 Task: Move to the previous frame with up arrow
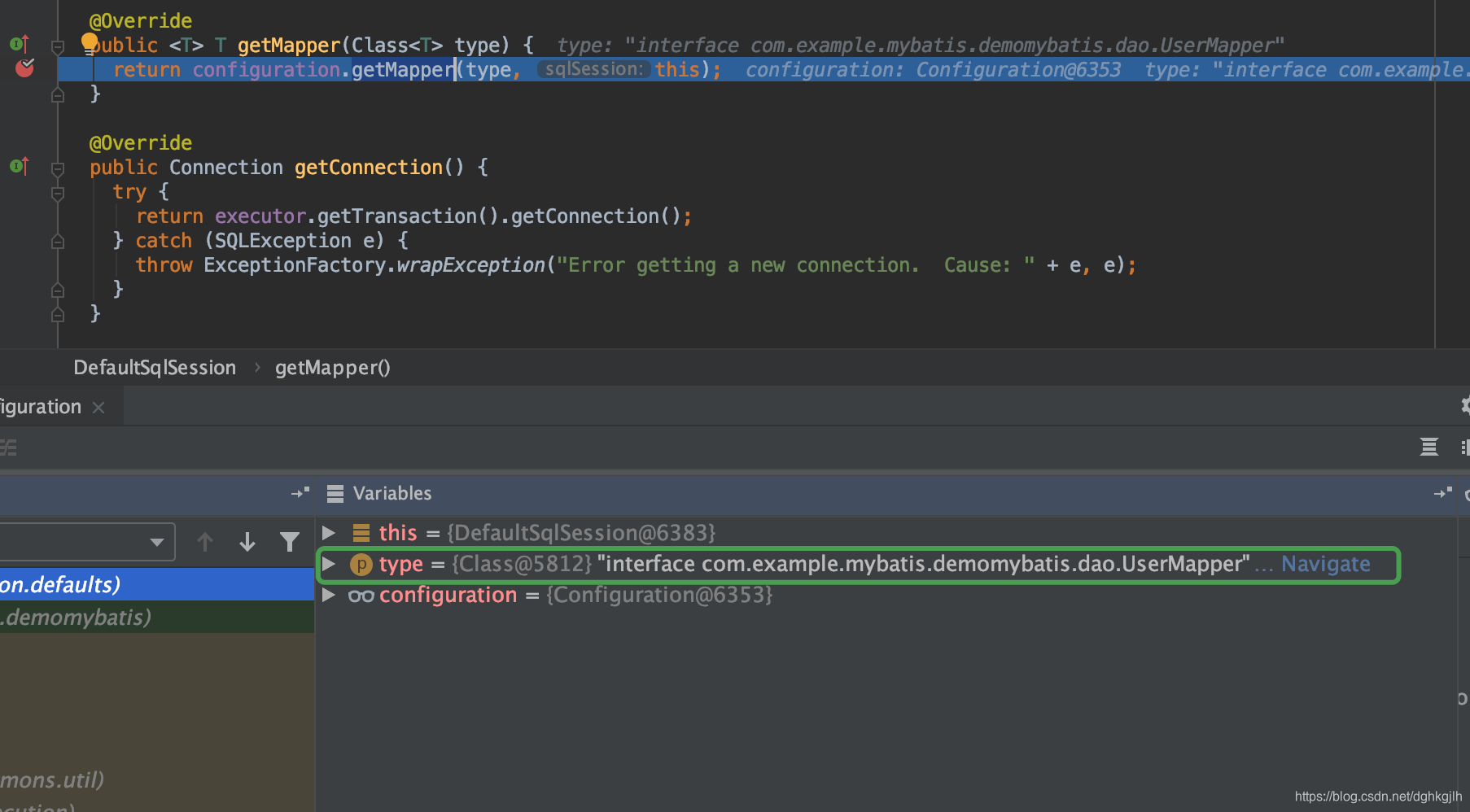pyautogui.click(x=205, y=542)
